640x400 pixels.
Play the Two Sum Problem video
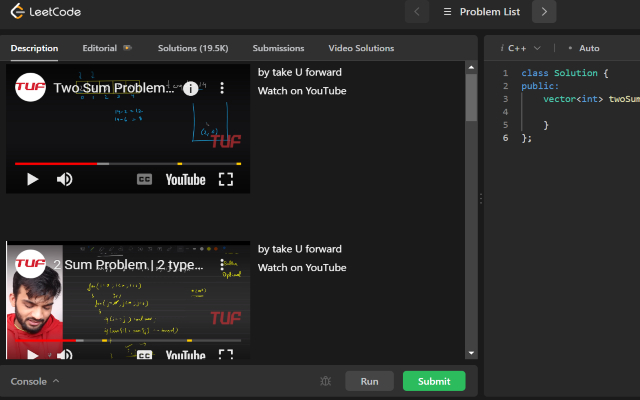32,179
